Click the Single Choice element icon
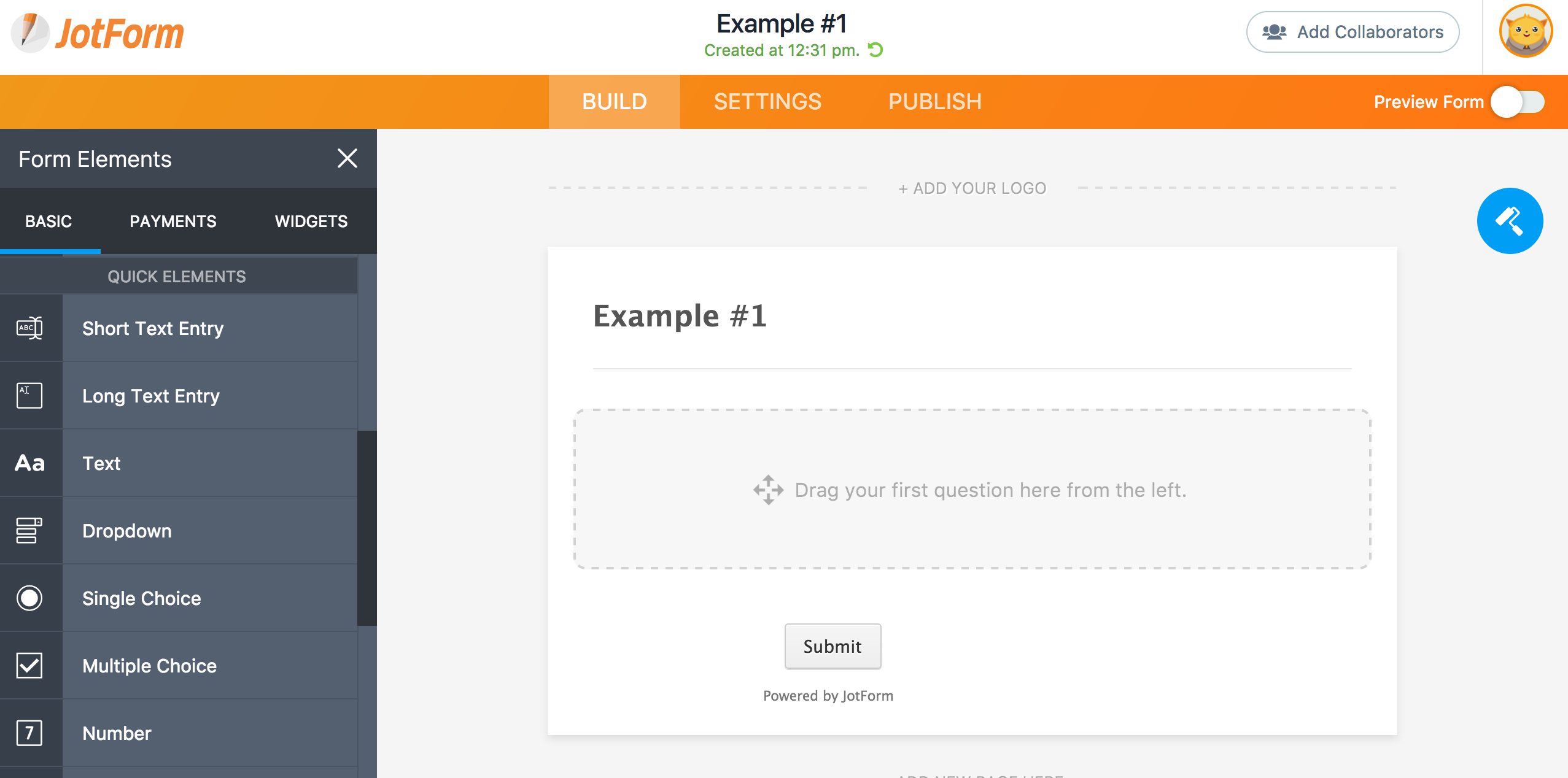 pos(29,597)
